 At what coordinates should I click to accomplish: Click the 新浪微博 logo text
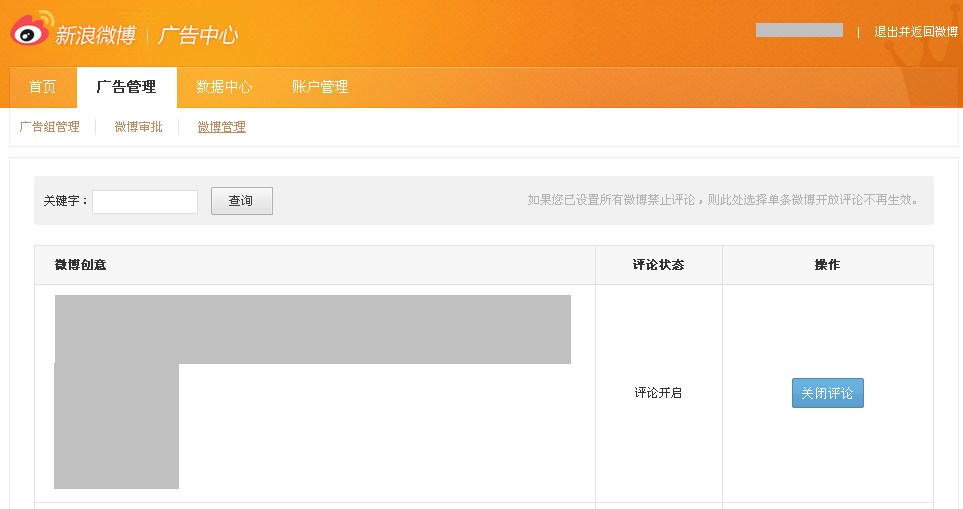tap(95, 35)
